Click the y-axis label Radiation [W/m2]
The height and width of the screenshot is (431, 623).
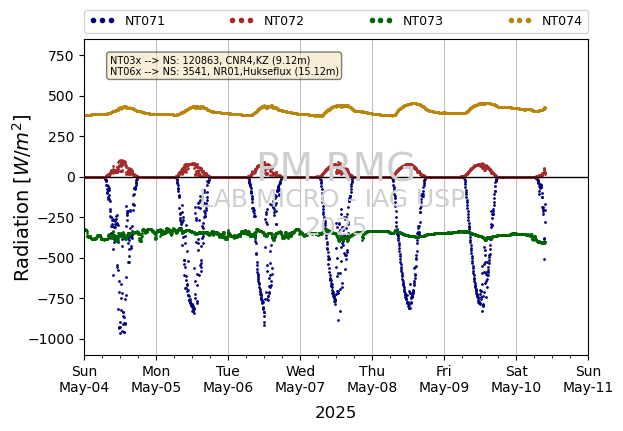coord(21,198)
